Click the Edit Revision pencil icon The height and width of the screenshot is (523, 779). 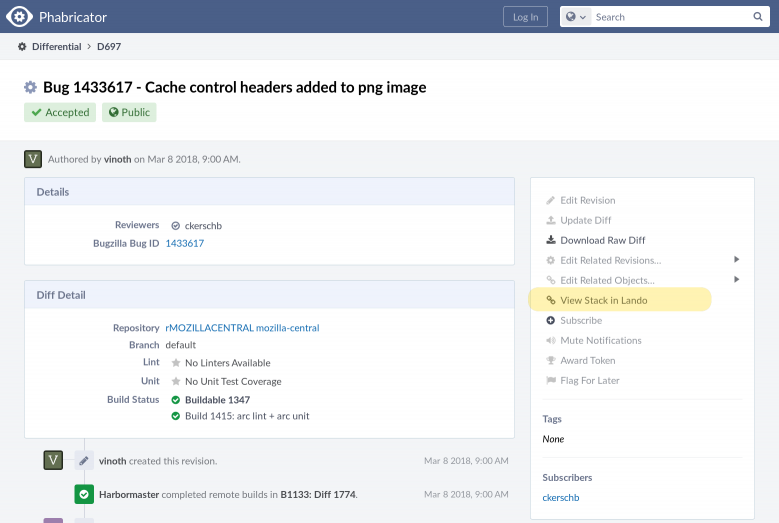(550, 201)
